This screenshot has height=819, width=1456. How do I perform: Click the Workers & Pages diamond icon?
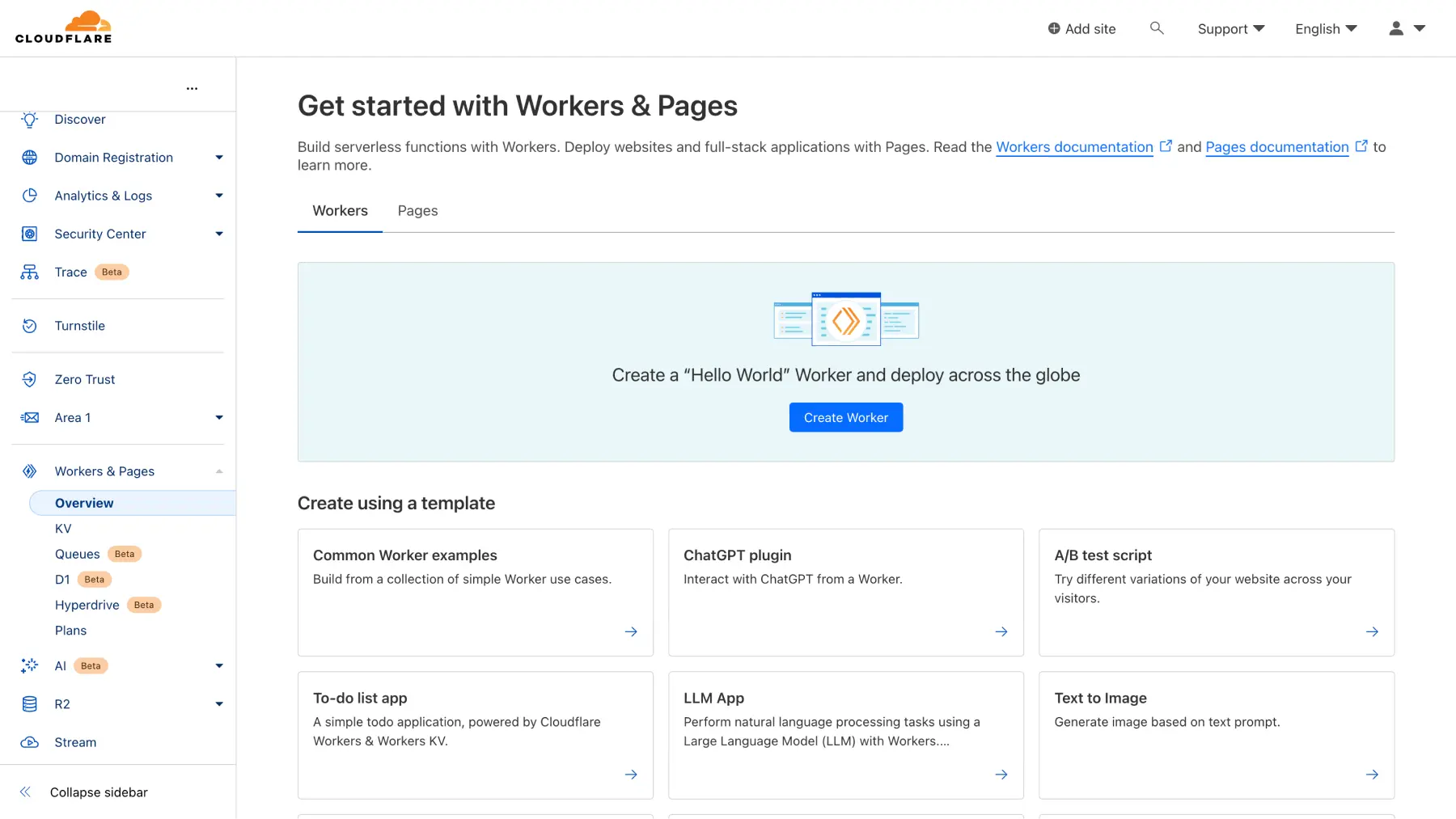point(30,471)
